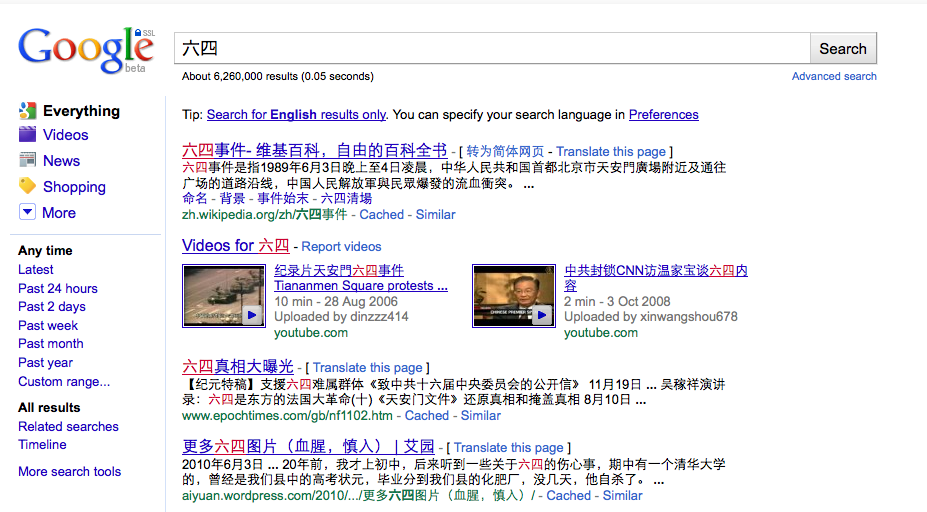This screenshot has width=927, height=512.
Task: Open Cached version of Wikipedia result
Action: click(x=381, y=214)
